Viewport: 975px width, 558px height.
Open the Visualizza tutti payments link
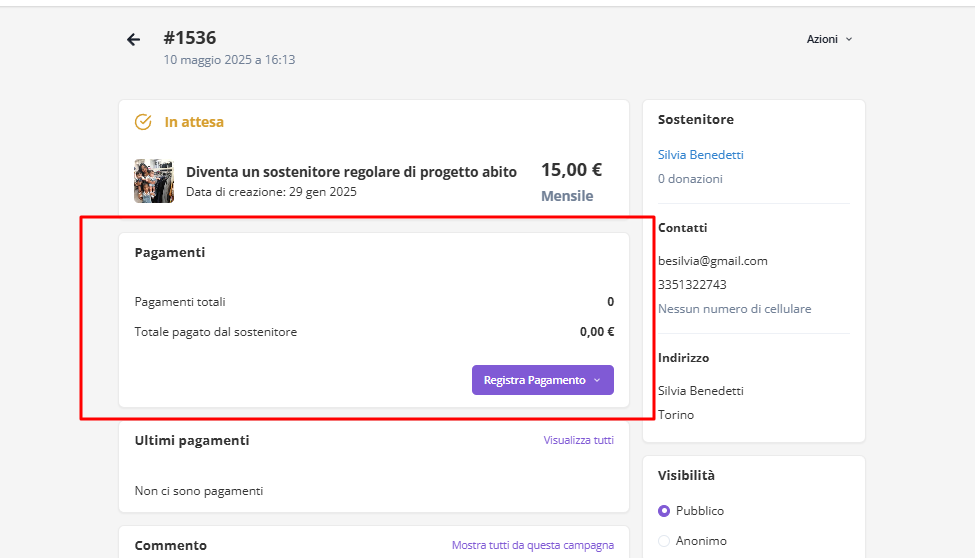(x=578, y=440)
